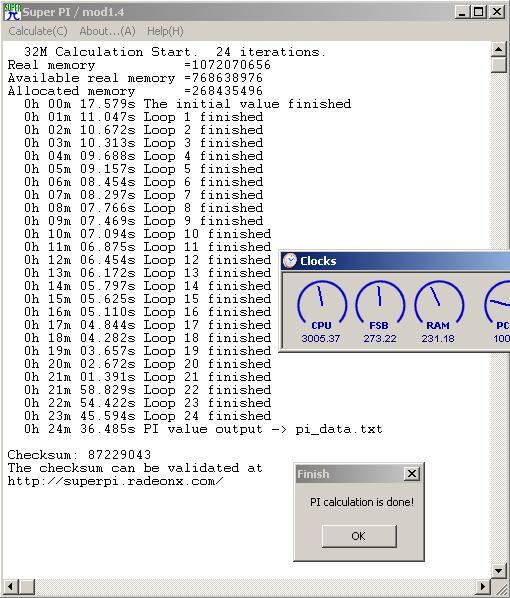Click the CPU gauge dial
Image resolution: width=510 pixels, height=598 pixels.
point(322,301)
